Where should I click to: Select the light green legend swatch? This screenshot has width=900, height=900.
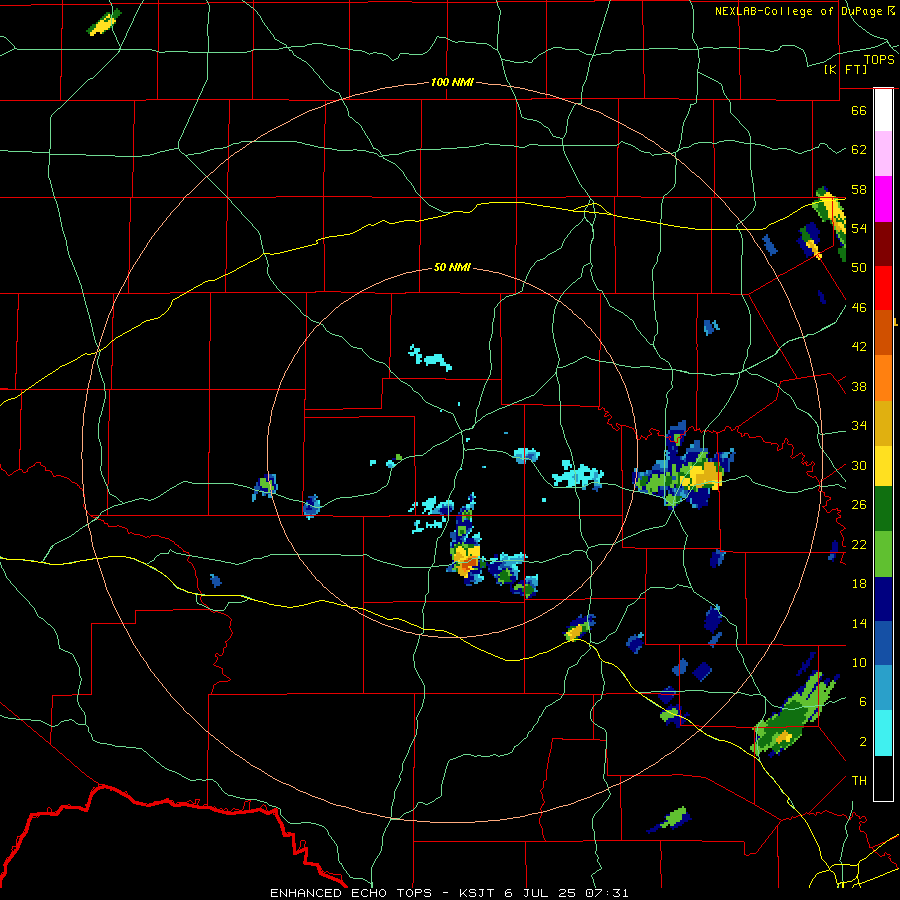[883, 554]
